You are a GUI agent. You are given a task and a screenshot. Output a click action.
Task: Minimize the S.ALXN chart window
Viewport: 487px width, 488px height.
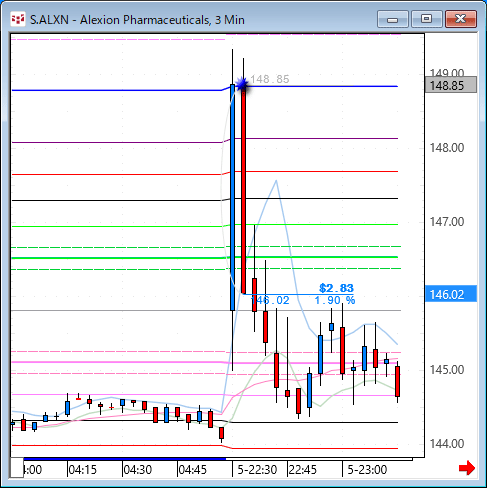(393, 19)
